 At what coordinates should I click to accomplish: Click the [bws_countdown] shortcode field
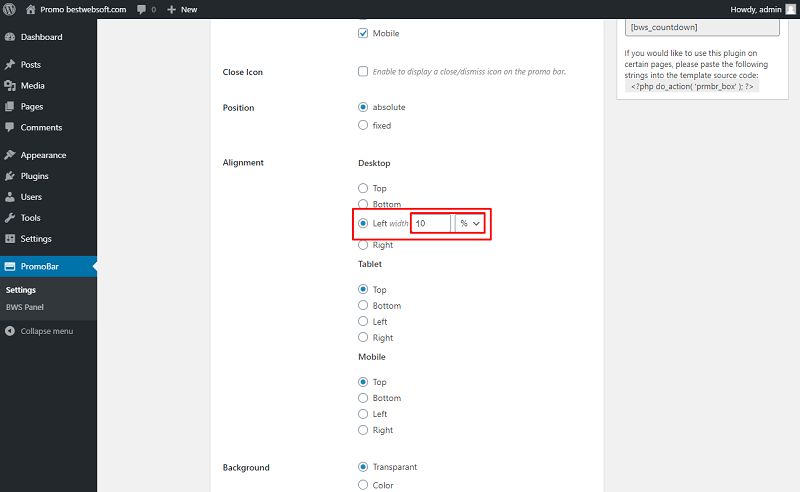click(702, 28)
